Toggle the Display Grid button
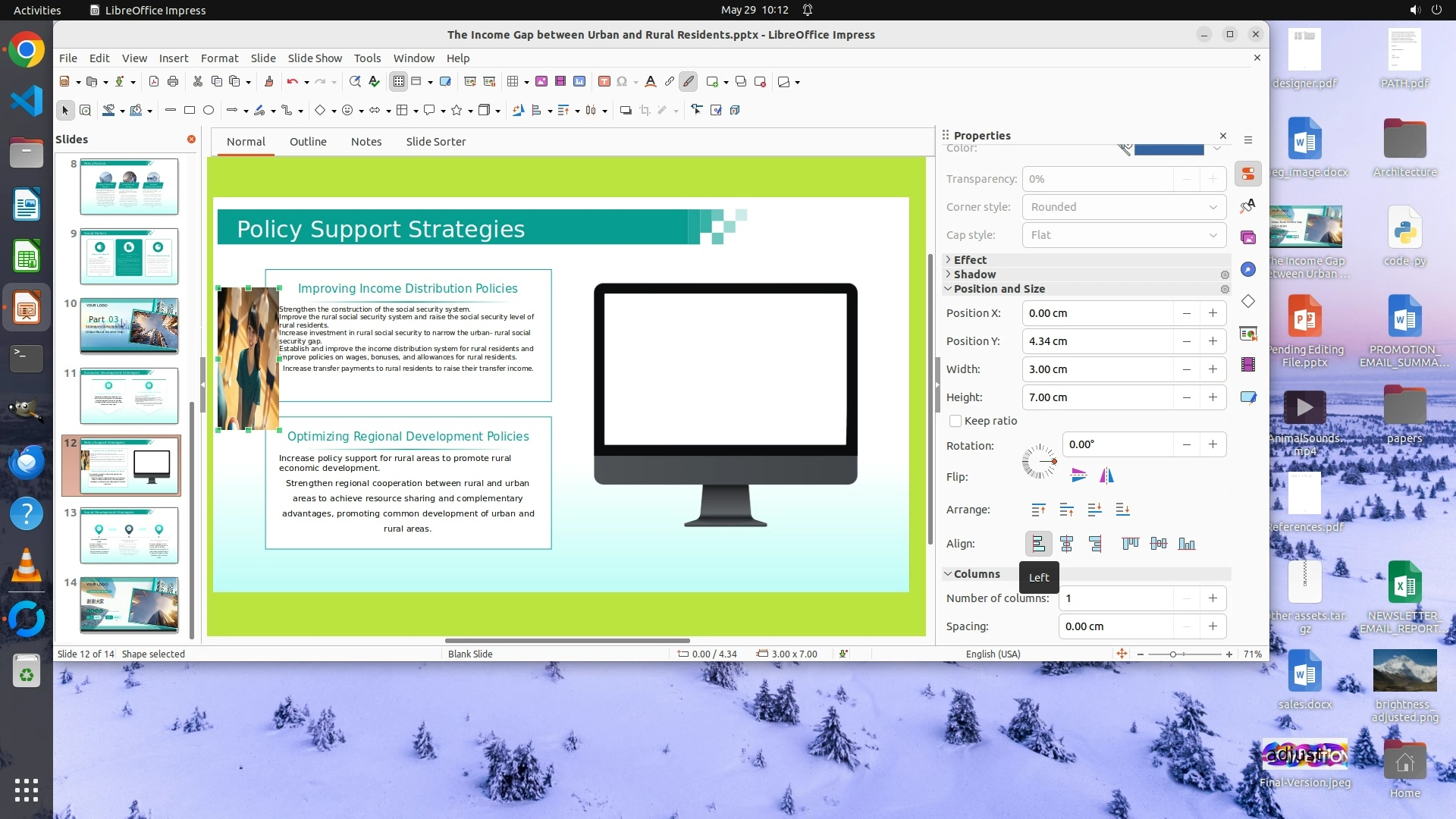The image size is (1456, 819). coord(398,82)
